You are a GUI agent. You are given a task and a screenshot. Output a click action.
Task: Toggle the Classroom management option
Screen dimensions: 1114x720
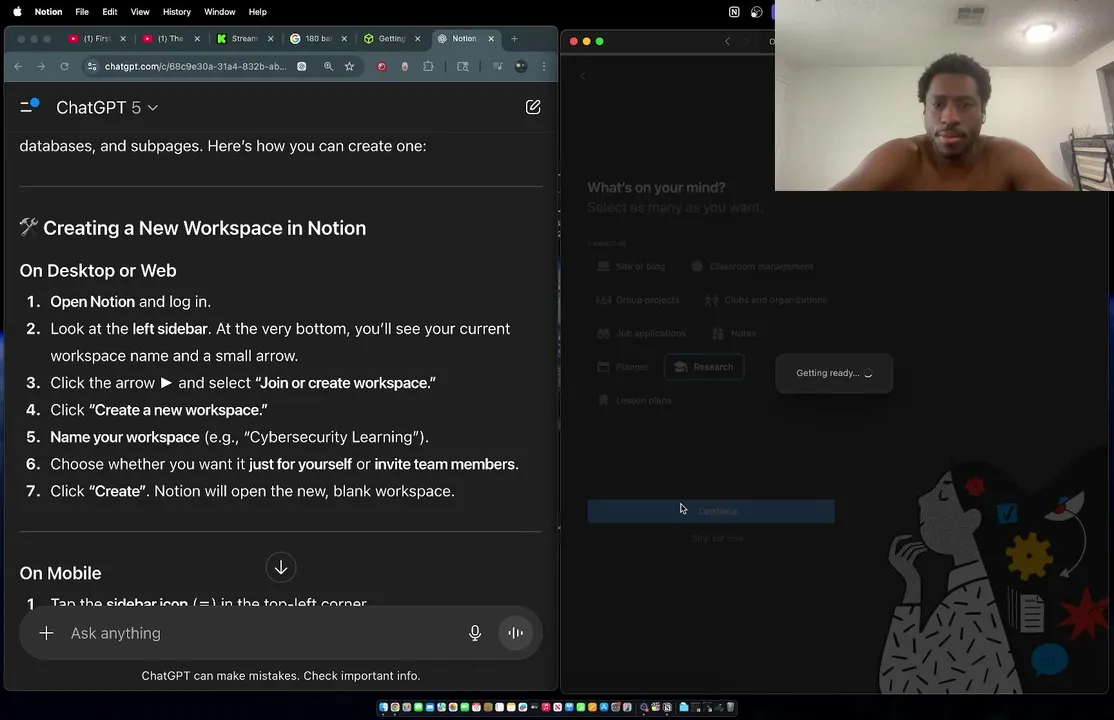coord(752,267)
